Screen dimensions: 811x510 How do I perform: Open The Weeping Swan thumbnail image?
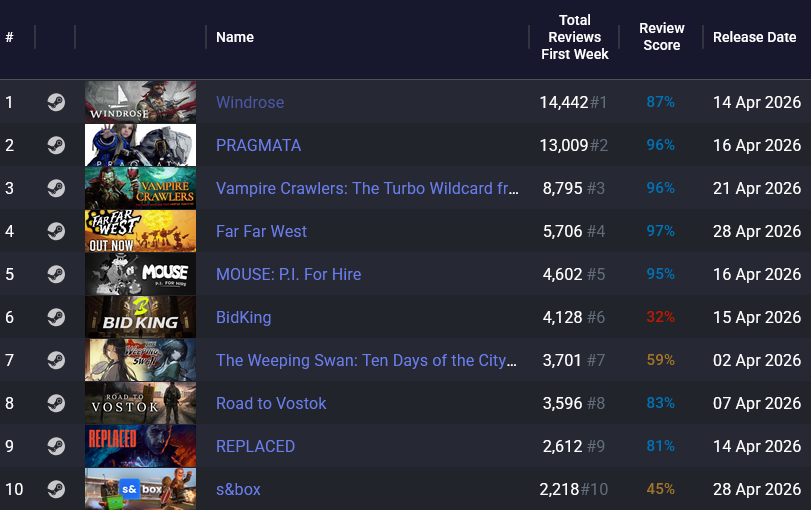pos(140,360)
